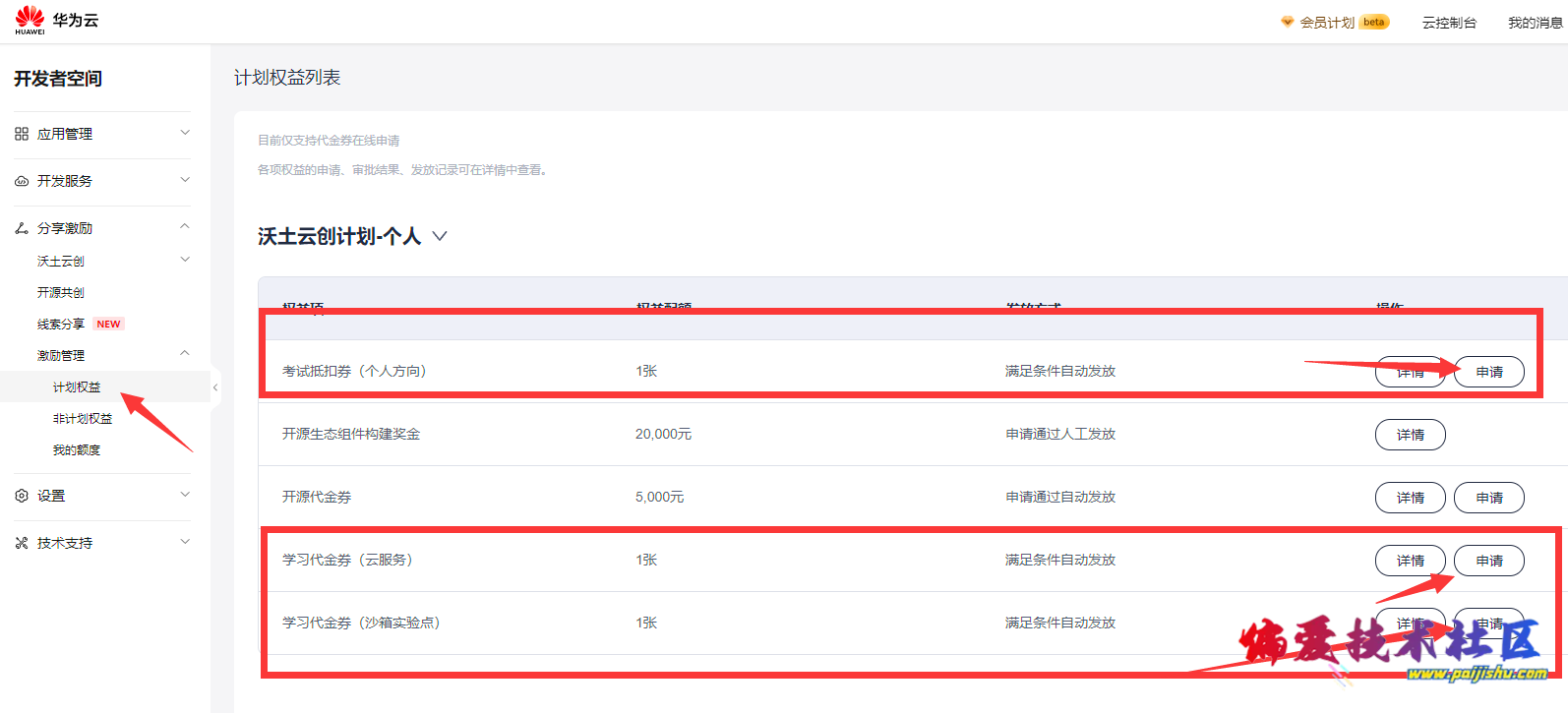Click the 考试抵扣券（个人方向） cell

tap(354, 371)
